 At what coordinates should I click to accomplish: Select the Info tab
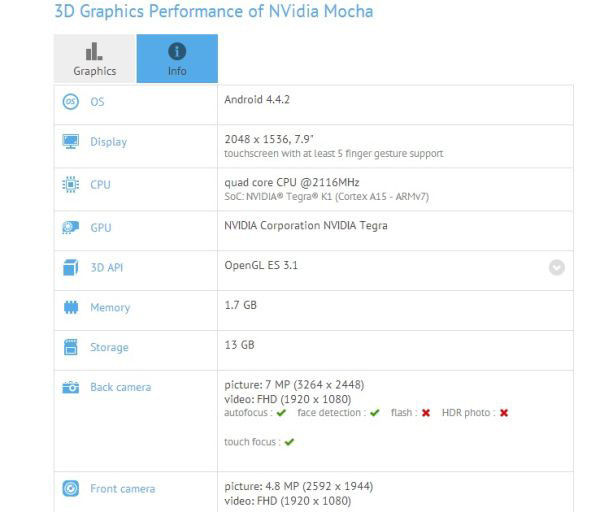pos(177,59)
